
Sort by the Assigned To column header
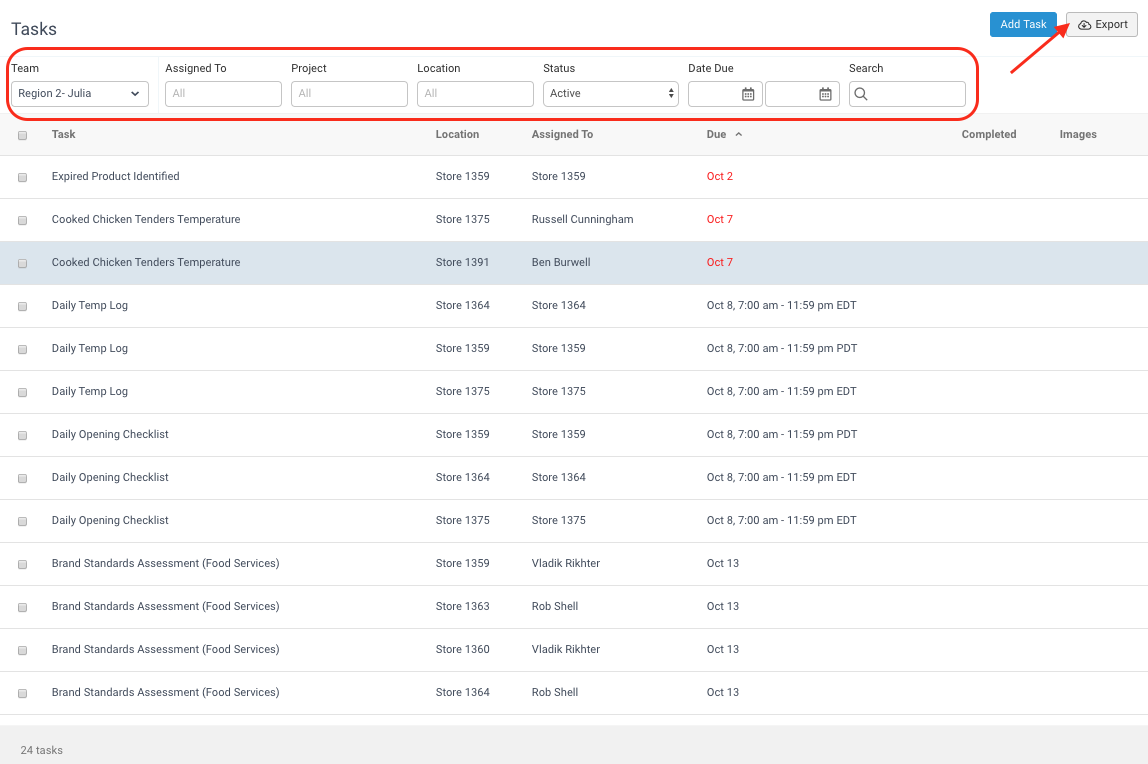point(562,134)
